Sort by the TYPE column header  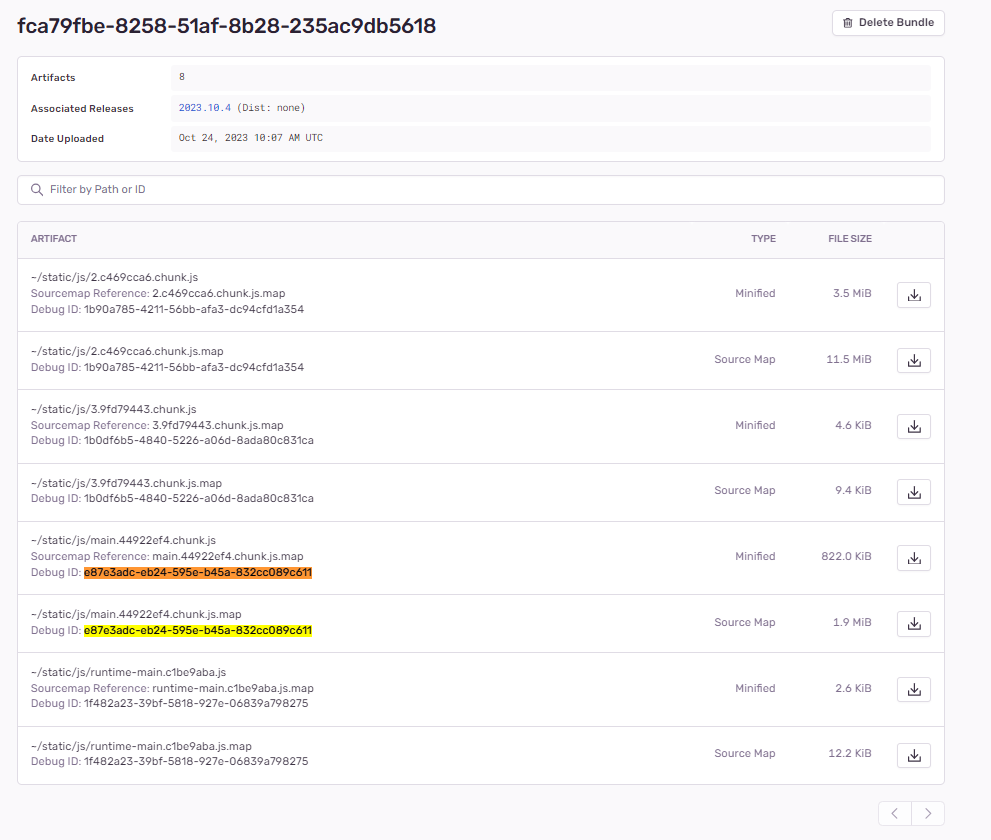[x=763, y=238]
